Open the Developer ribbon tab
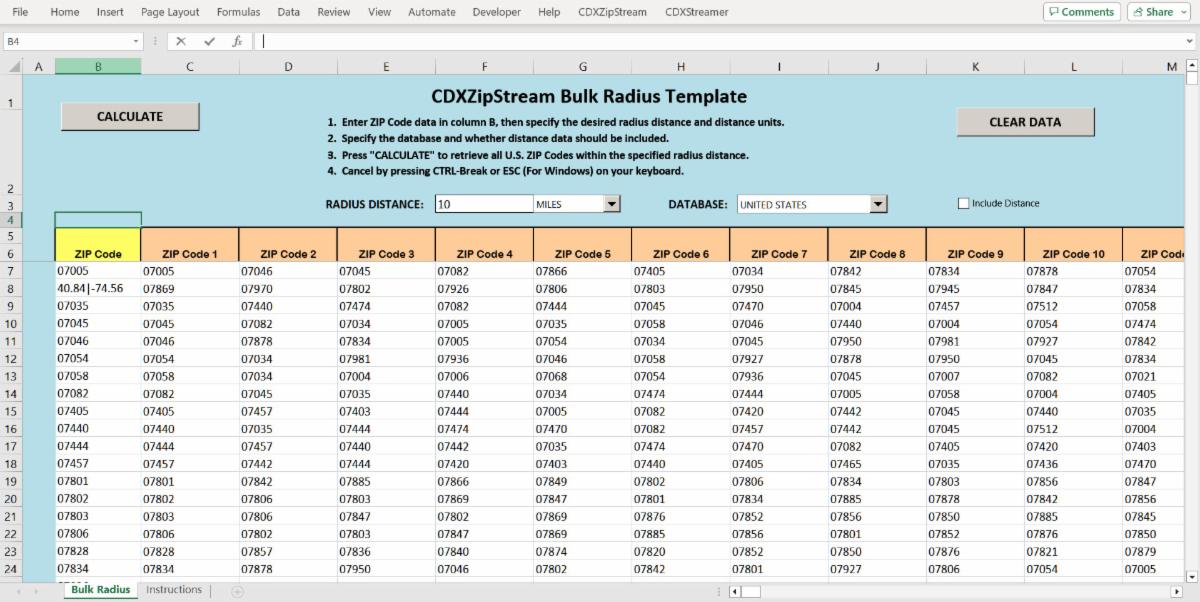Image resolution: width=1200 pixels, height=602 pixels. [497, 12]
